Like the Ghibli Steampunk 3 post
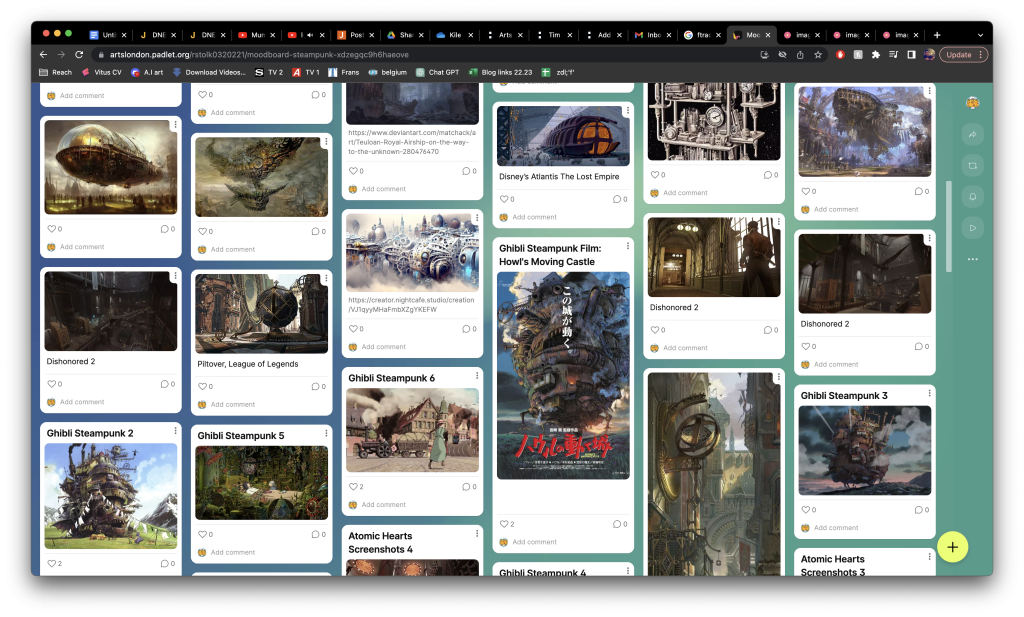Image resolution: width=1024 pixels, height=617 pixels. tap(806, 510)
